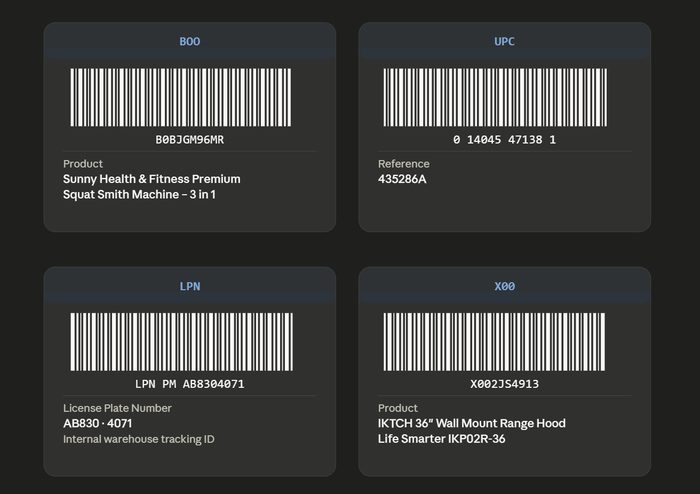Click the X00 card header label

[x=504, y=286]
